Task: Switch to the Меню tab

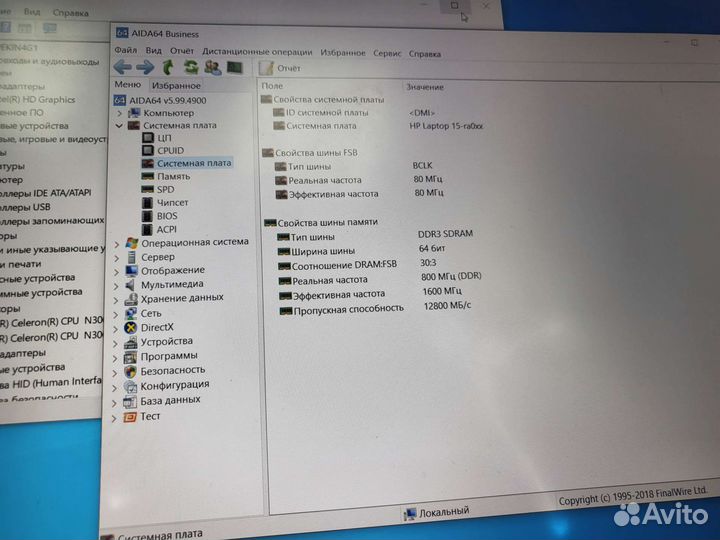Action: click(x=128, y=84)
